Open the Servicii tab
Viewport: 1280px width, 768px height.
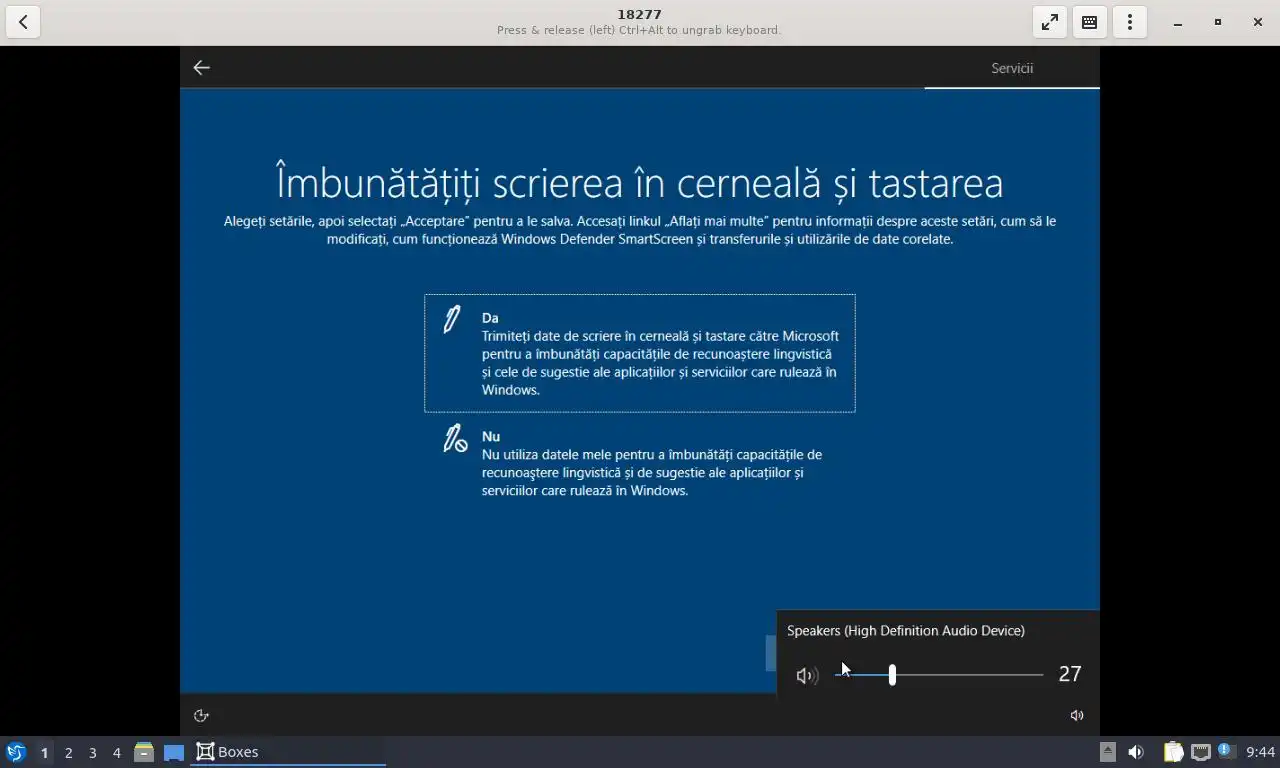(x=1012, y=68)
